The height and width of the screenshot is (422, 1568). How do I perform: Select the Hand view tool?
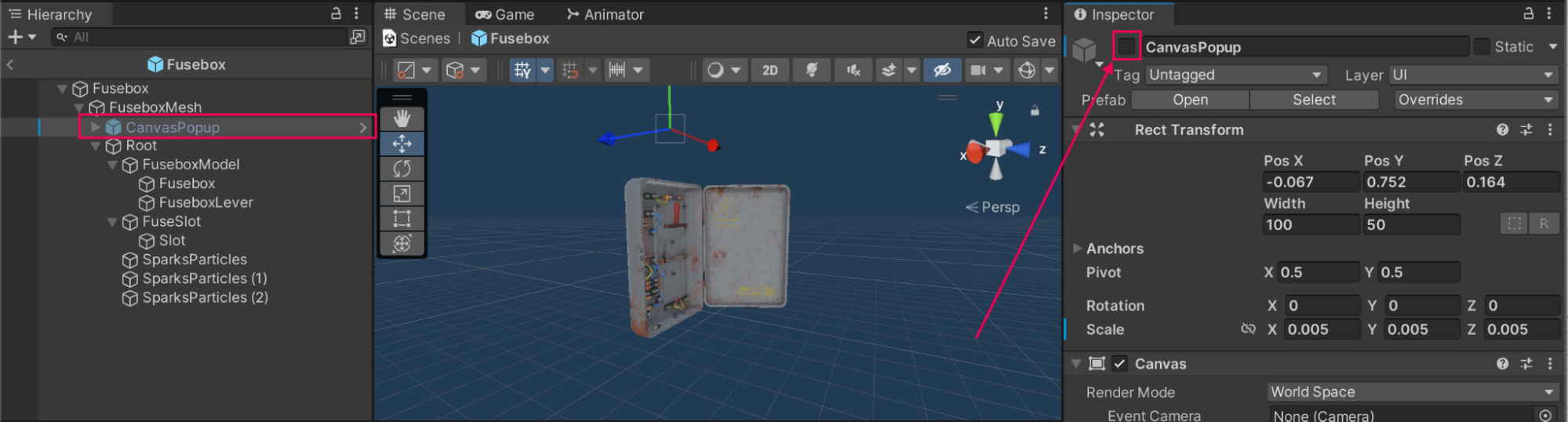[402, 118]
